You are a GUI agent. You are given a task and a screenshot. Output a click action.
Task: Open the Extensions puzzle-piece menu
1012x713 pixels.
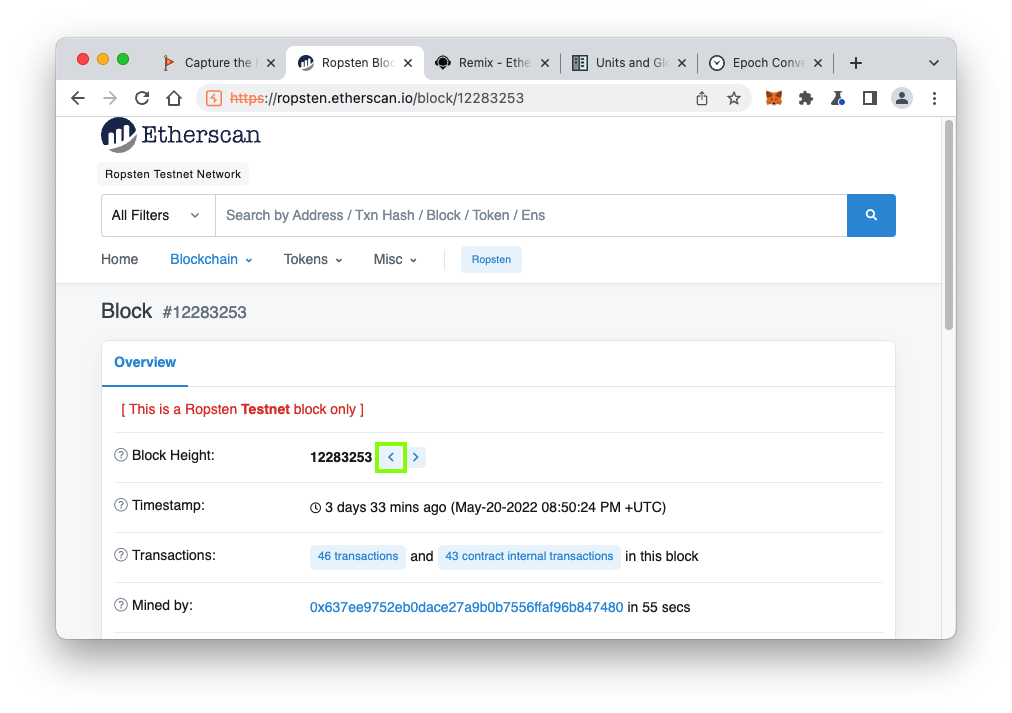pyautogui.click(x=805, y=98)
